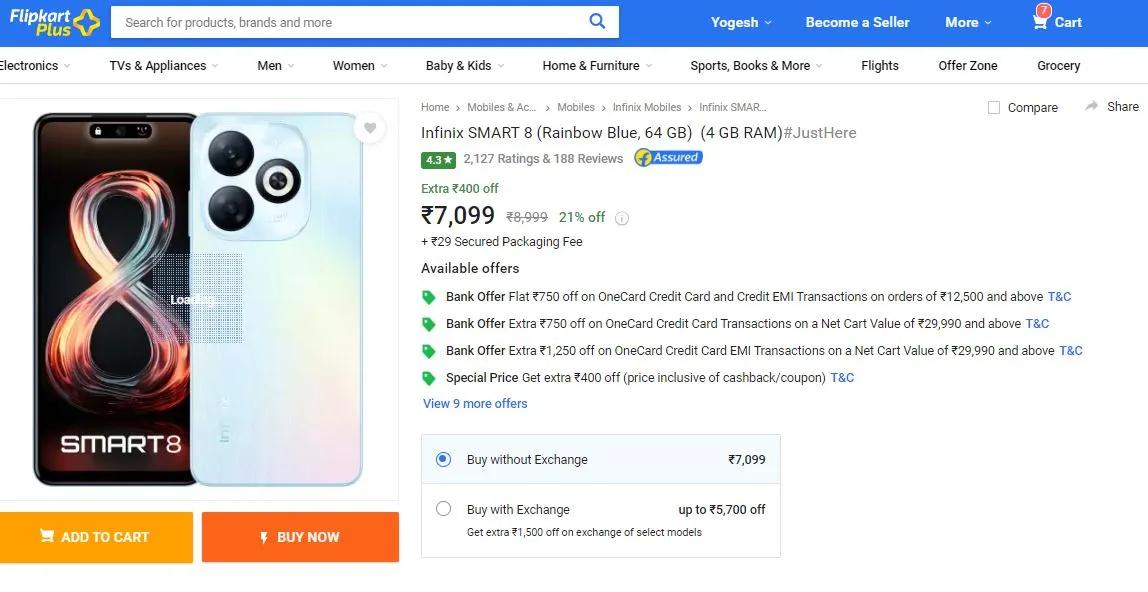The height and width of the screenshot is (592, 1148).
Task: Click the Flipkart Plus logo
Action: click(x=55, y=22)
